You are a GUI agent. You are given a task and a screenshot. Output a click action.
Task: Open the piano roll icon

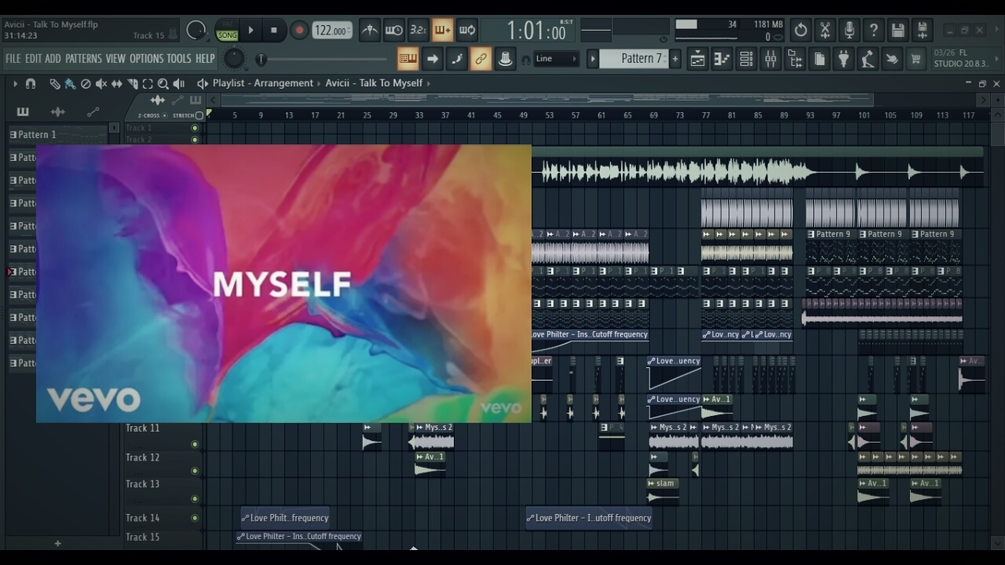(x=722, y=59)
